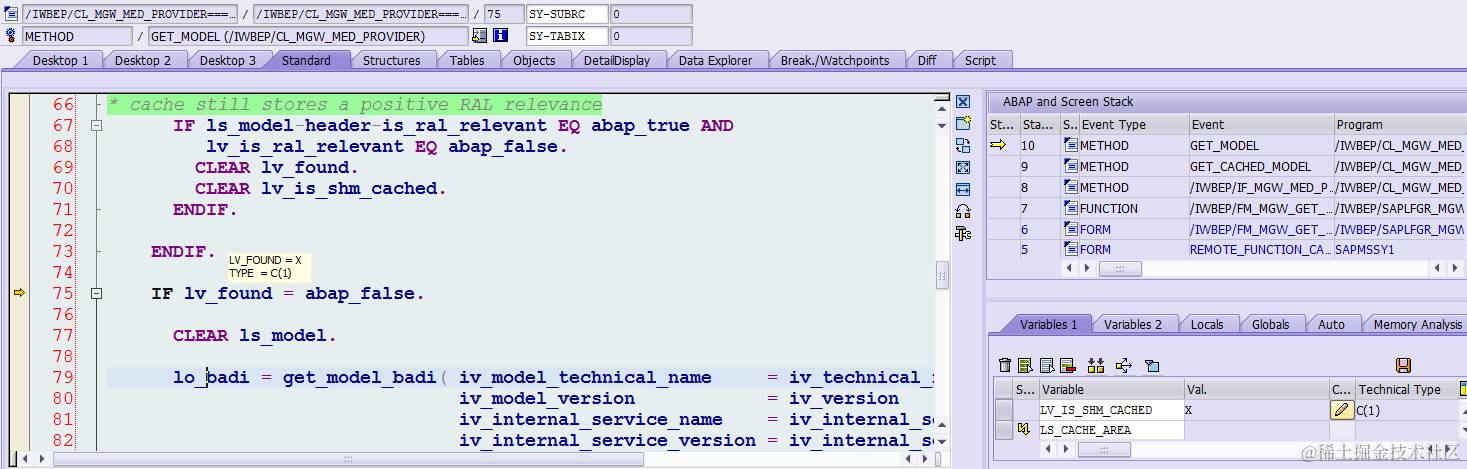The height and width of the screenshot is (469, 1467).
Task: Open the Break./Watchpoints tab
Action: (835, 60)
